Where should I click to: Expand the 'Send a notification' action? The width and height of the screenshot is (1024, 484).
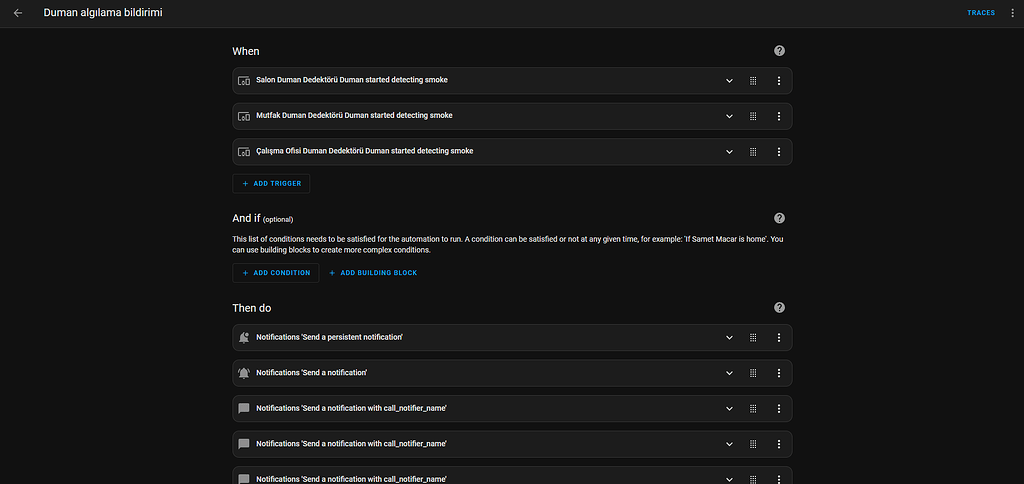click(729, 373)
